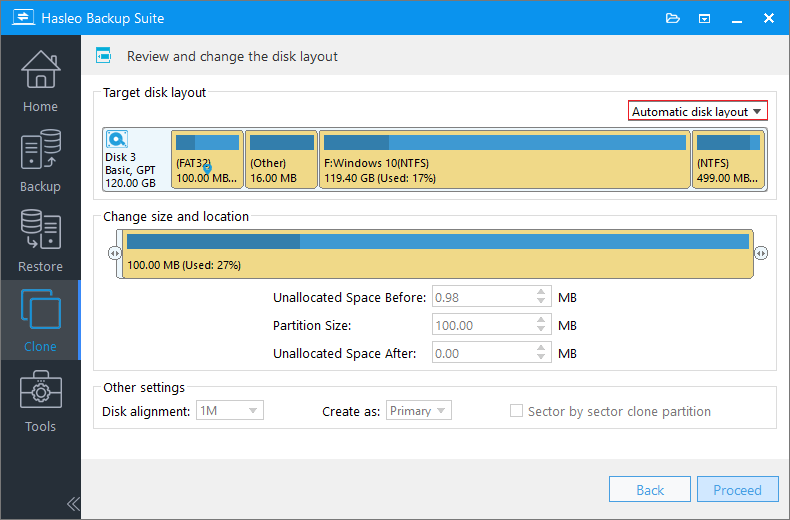Select the Other 16.00 MB partition

pyautogui.click(x=281, y=159)
